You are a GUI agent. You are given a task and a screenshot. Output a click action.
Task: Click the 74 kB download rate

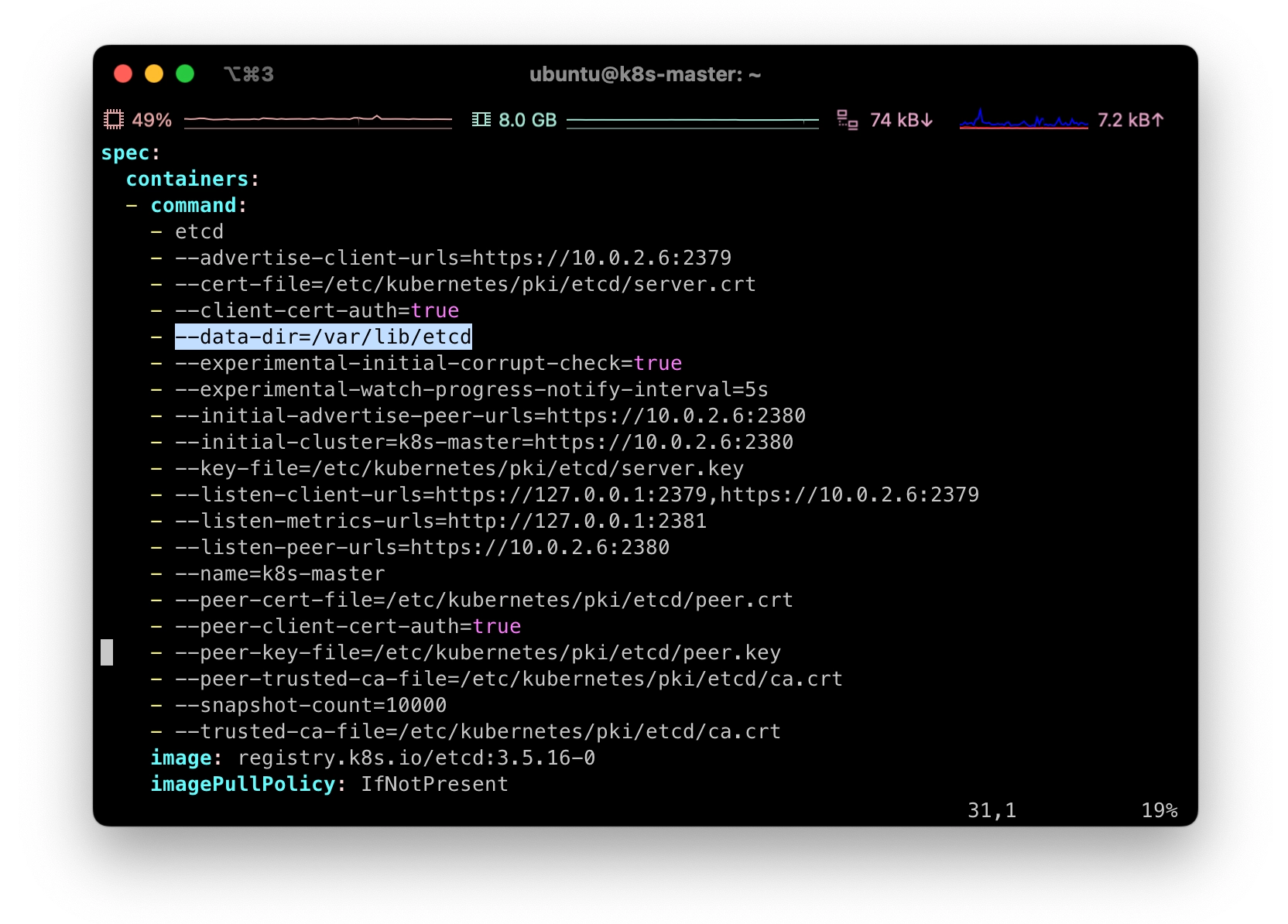901,120
